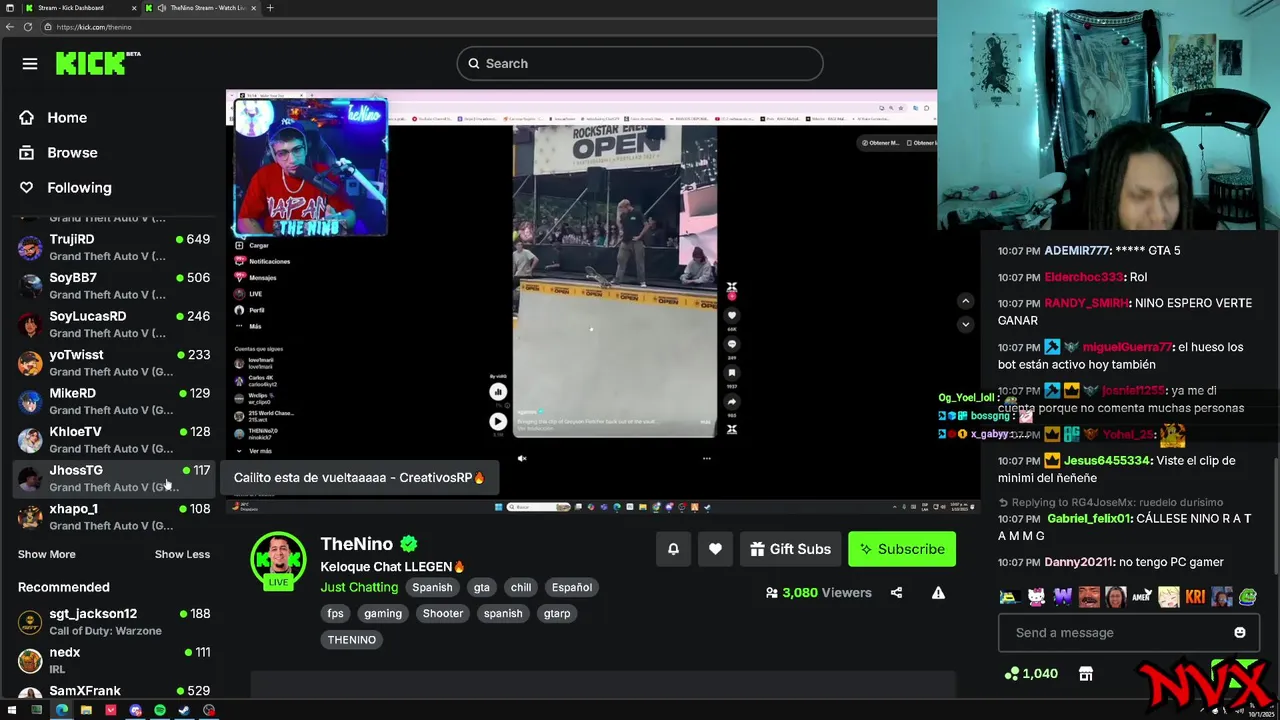Open xhapo_1 channel
The height and width of the screenshot is (720, 1280).
[114, 516]
